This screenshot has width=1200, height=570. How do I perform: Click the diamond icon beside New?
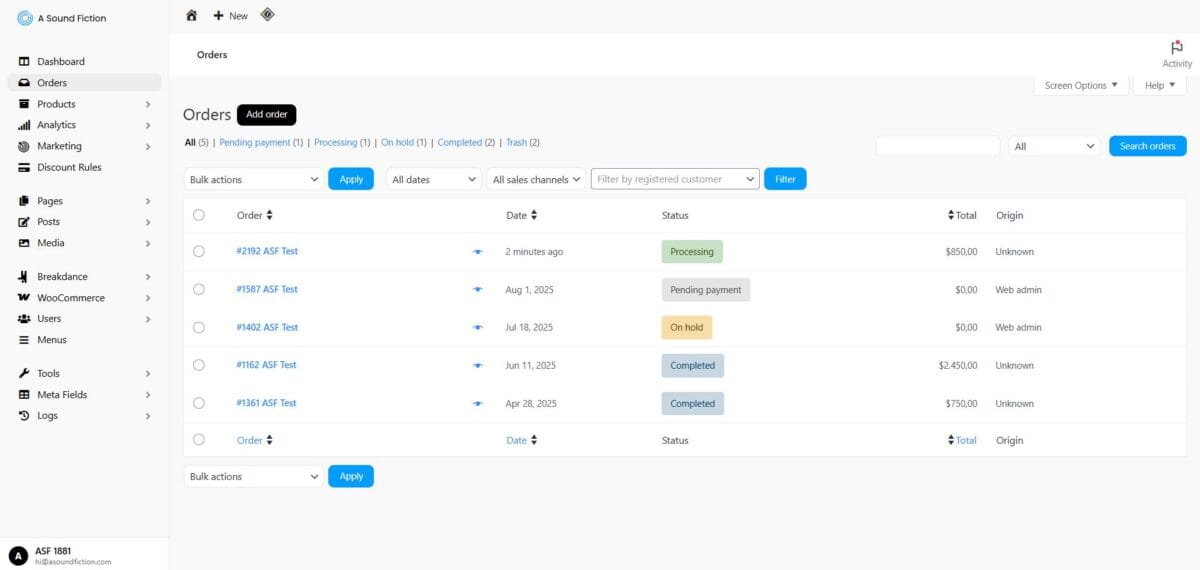coord(267,15)
